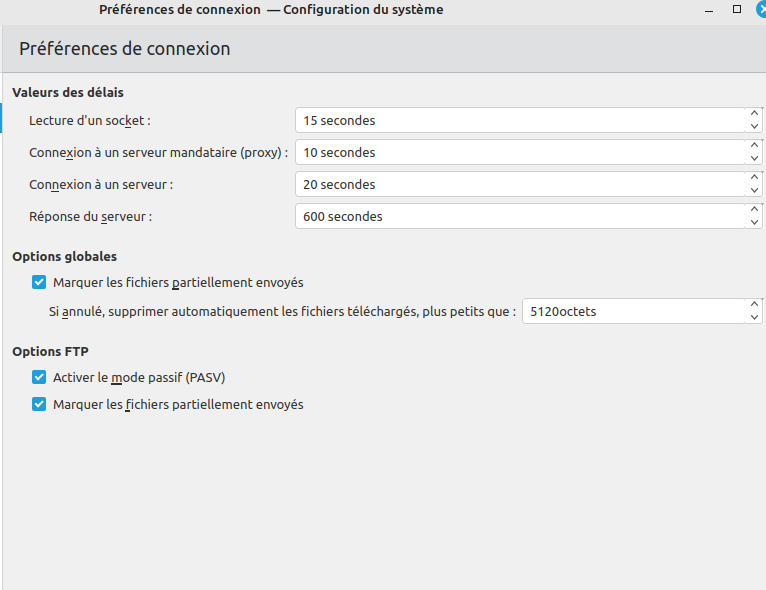Increase the proxy server connection timeout

pos(755,146)
